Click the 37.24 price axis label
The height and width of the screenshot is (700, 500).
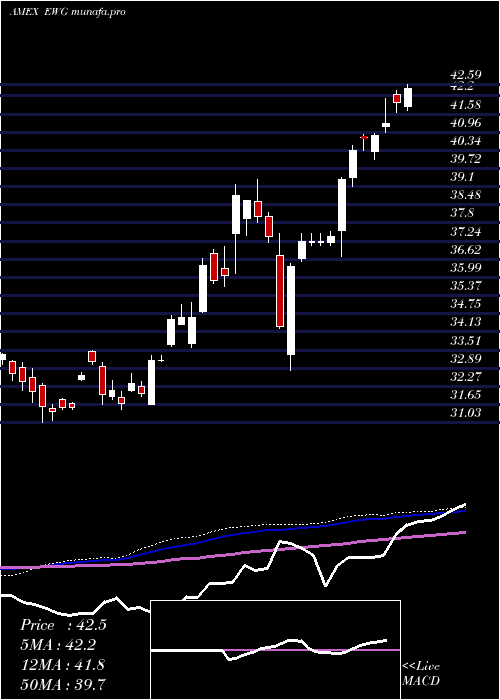click(x=465, y=232)
